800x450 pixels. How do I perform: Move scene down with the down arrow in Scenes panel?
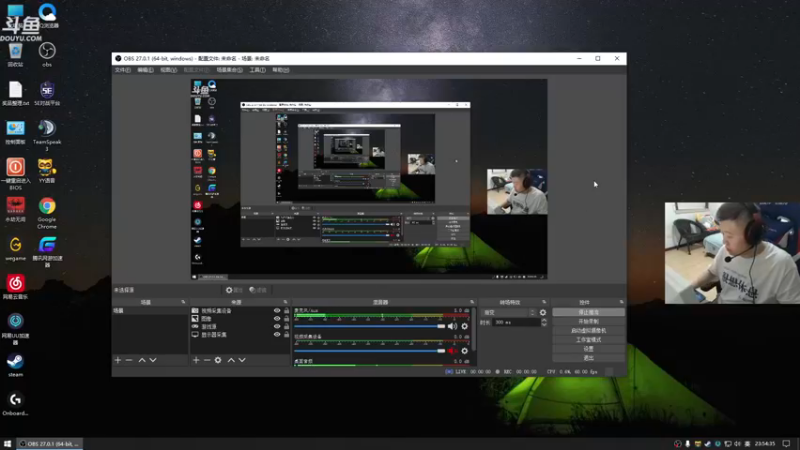pyautogui.click(x=153, y=360)
